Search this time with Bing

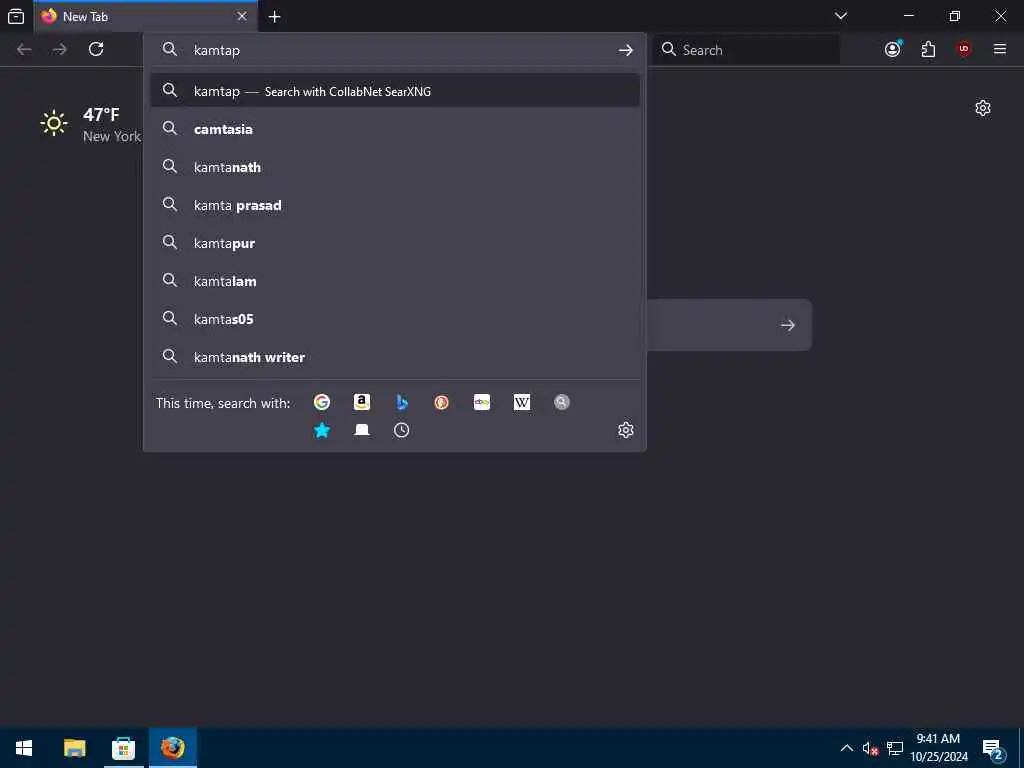point(402,402)
